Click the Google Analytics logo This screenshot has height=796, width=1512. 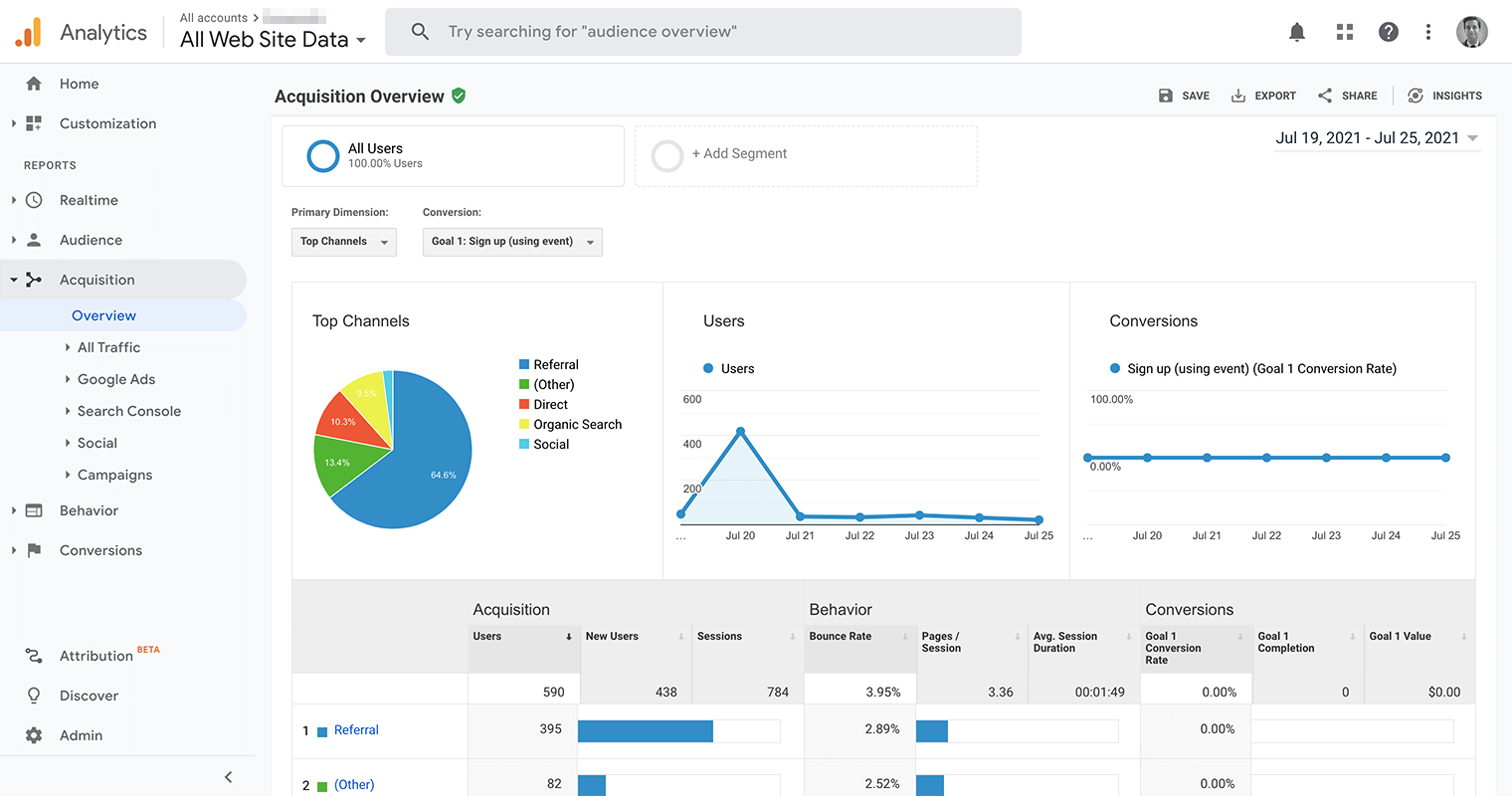pyautogui.click(x=29, y=32)
